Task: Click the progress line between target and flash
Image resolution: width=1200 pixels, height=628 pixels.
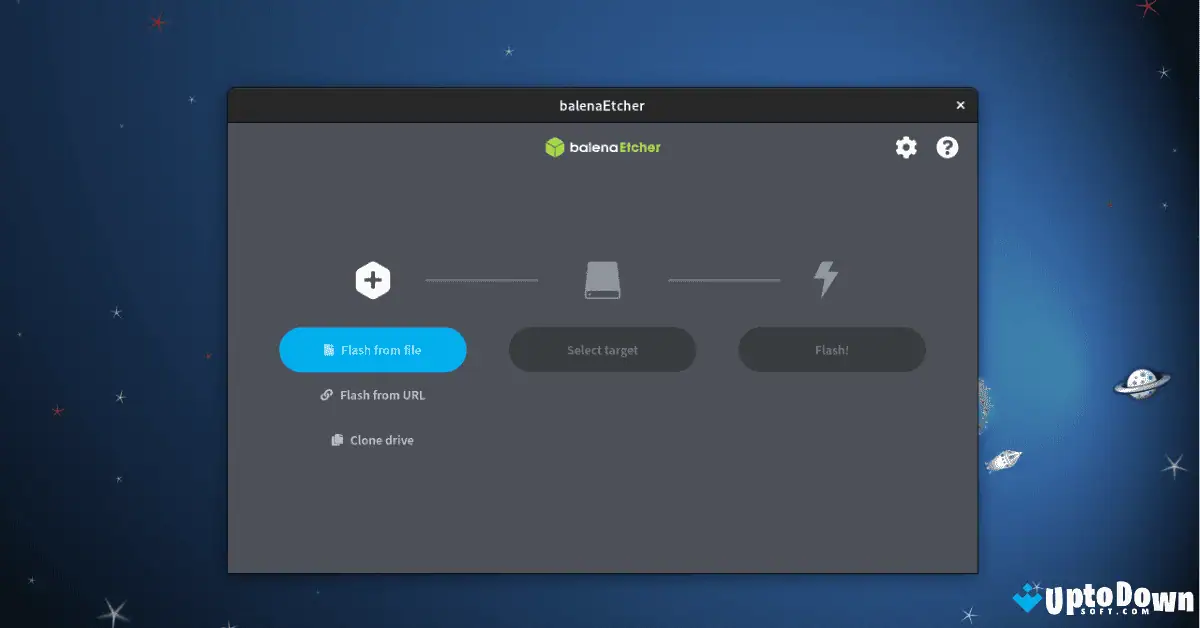Action: click(724, 280)
